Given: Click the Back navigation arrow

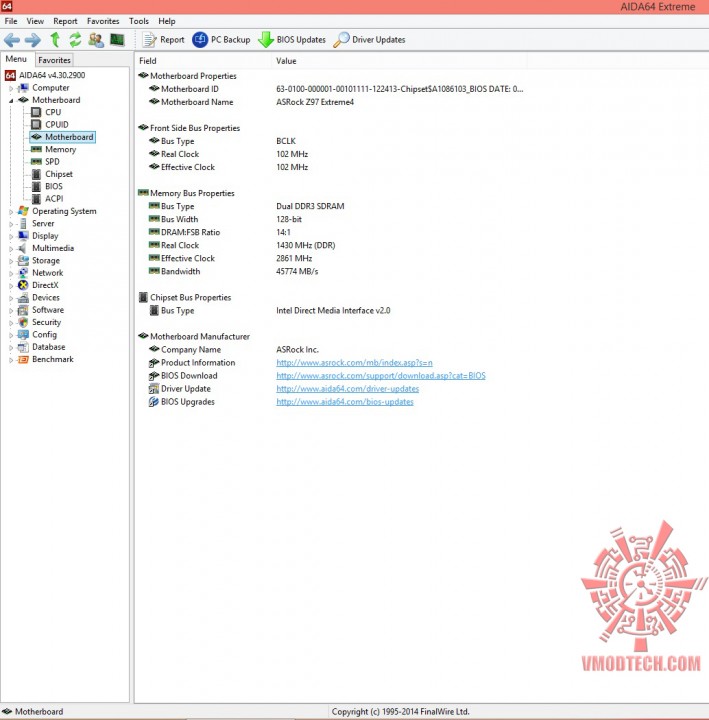Looking at the screenshot, I should pos(12,40).
